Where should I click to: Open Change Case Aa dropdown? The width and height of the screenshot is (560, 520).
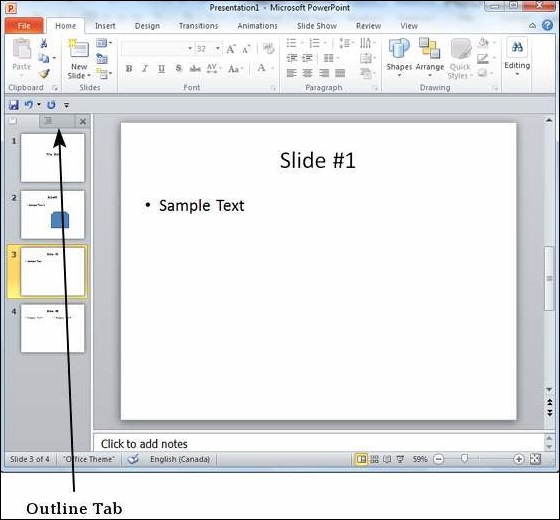[x=236, y=68]
